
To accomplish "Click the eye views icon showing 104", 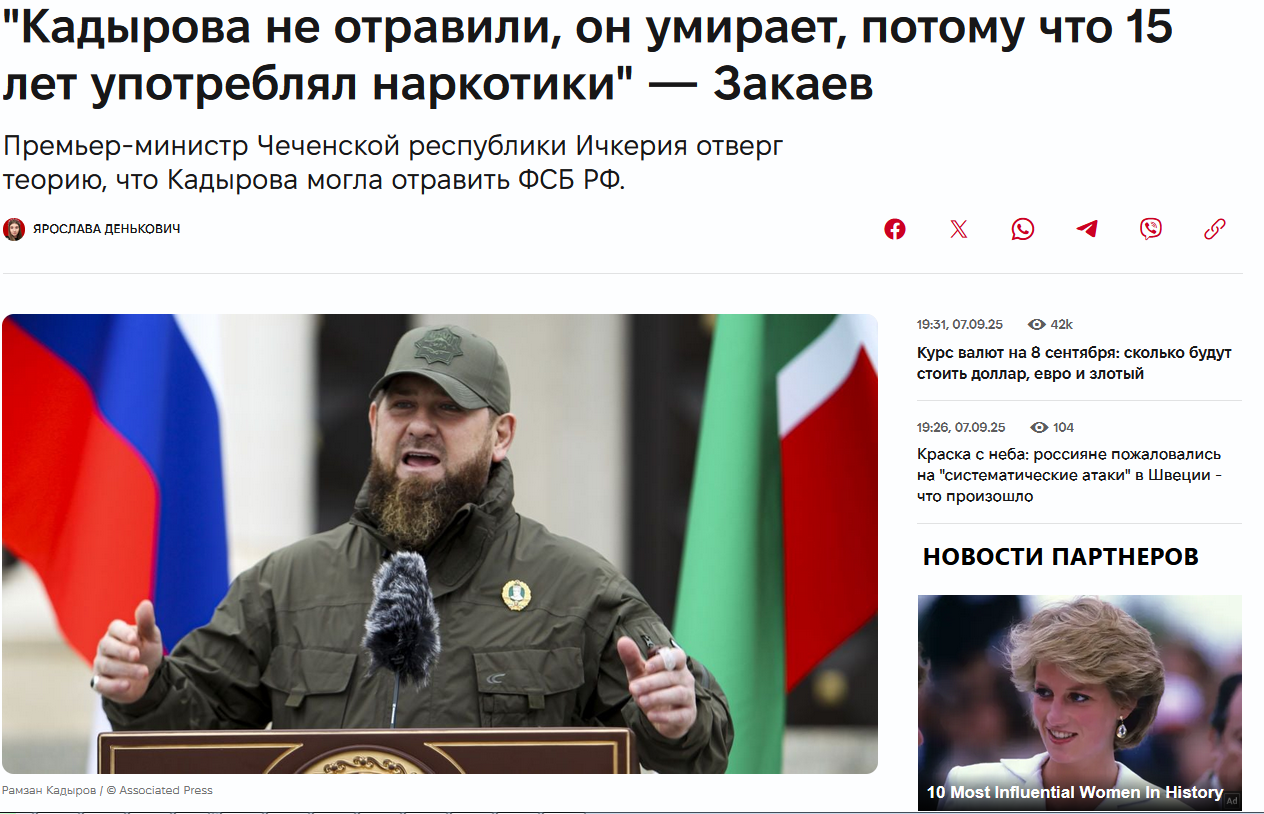I will pyautogui.click(x=1039, y=427).
